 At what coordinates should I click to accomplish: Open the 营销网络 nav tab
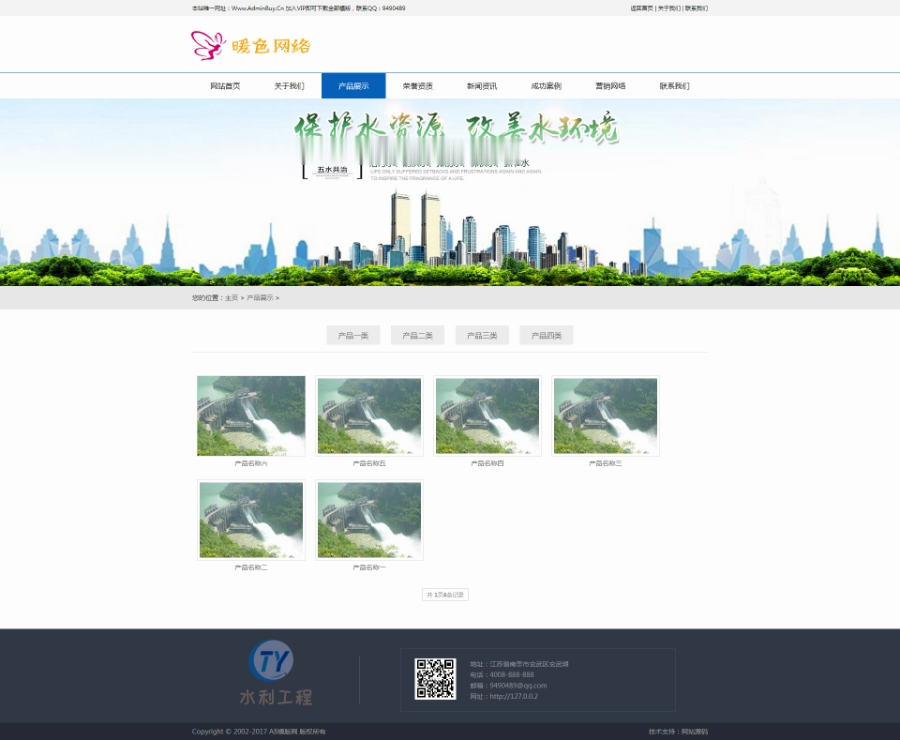click(611, 86)
